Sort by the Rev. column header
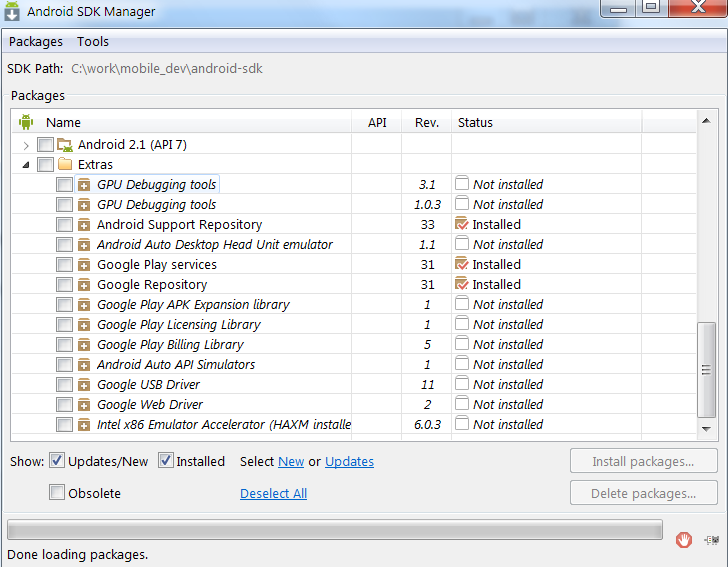 pyautogui.click(x=427, y=123)
